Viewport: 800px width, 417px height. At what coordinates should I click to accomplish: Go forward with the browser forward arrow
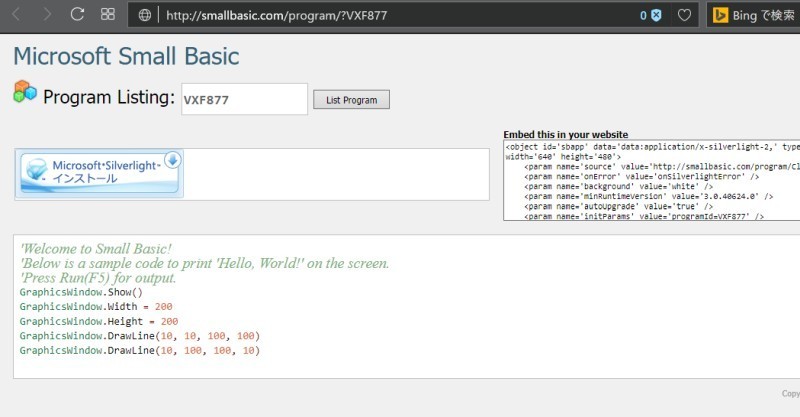coord(47,15)
